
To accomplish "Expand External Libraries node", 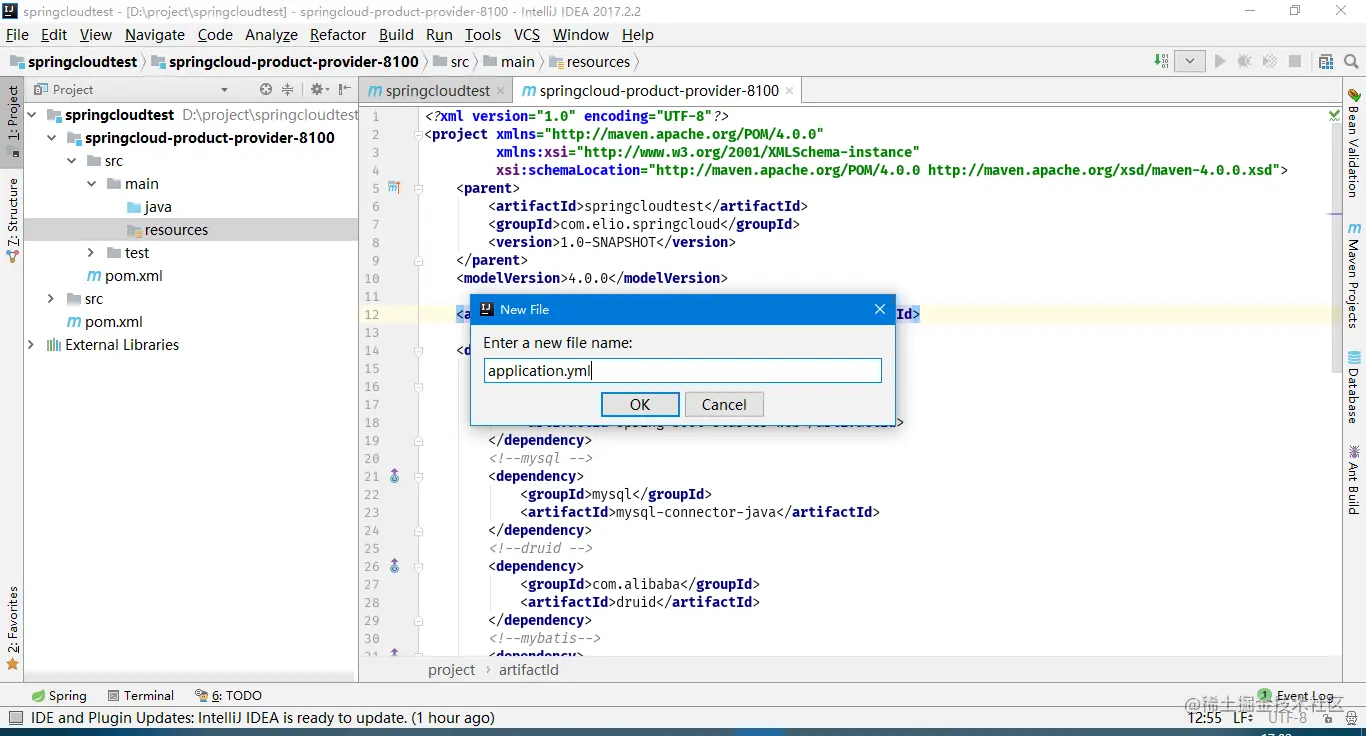I will click(x=31, y=345).
